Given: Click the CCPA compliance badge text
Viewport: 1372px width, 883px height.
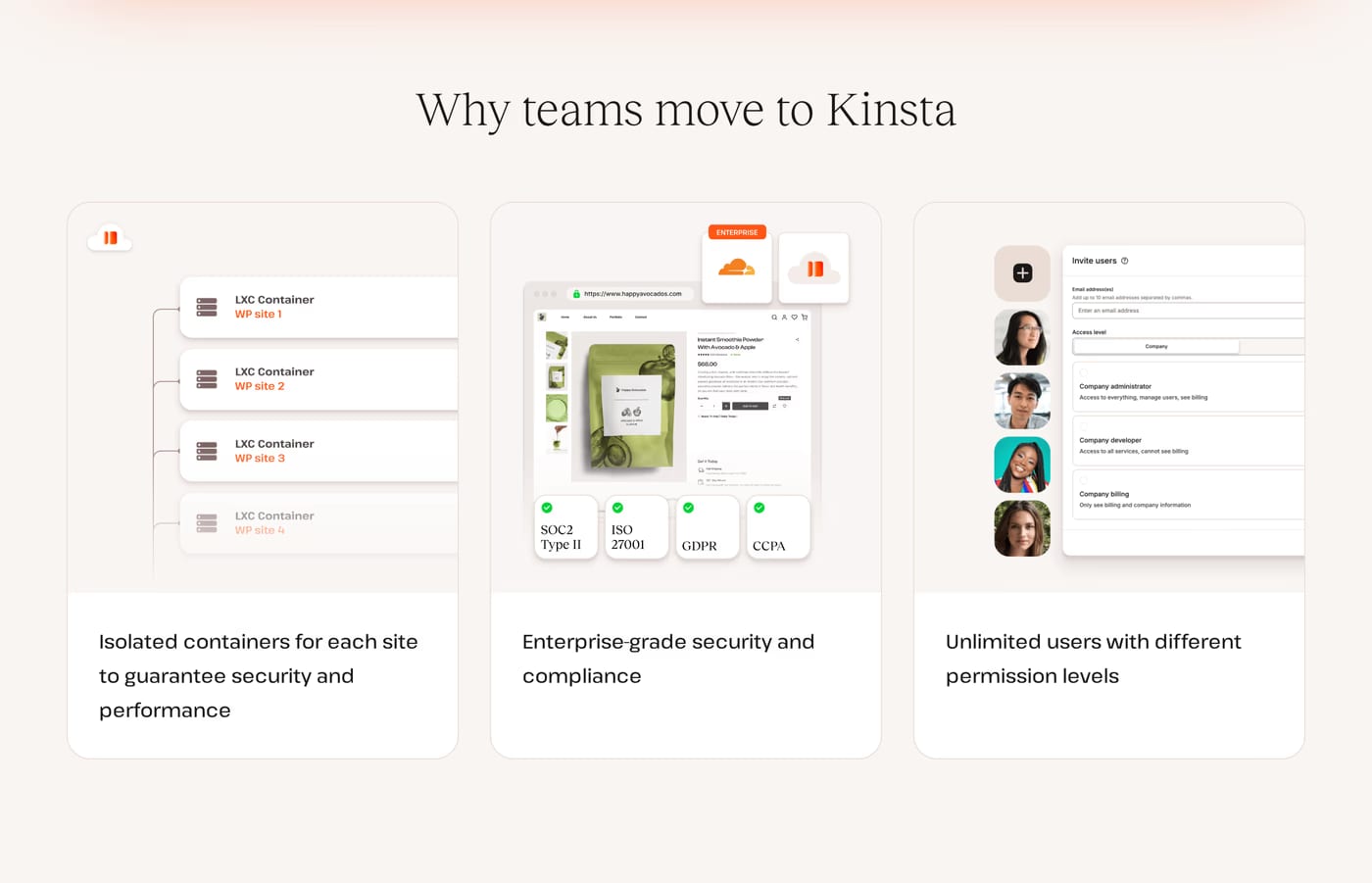Looking at the screenshot, I should 769,546.
